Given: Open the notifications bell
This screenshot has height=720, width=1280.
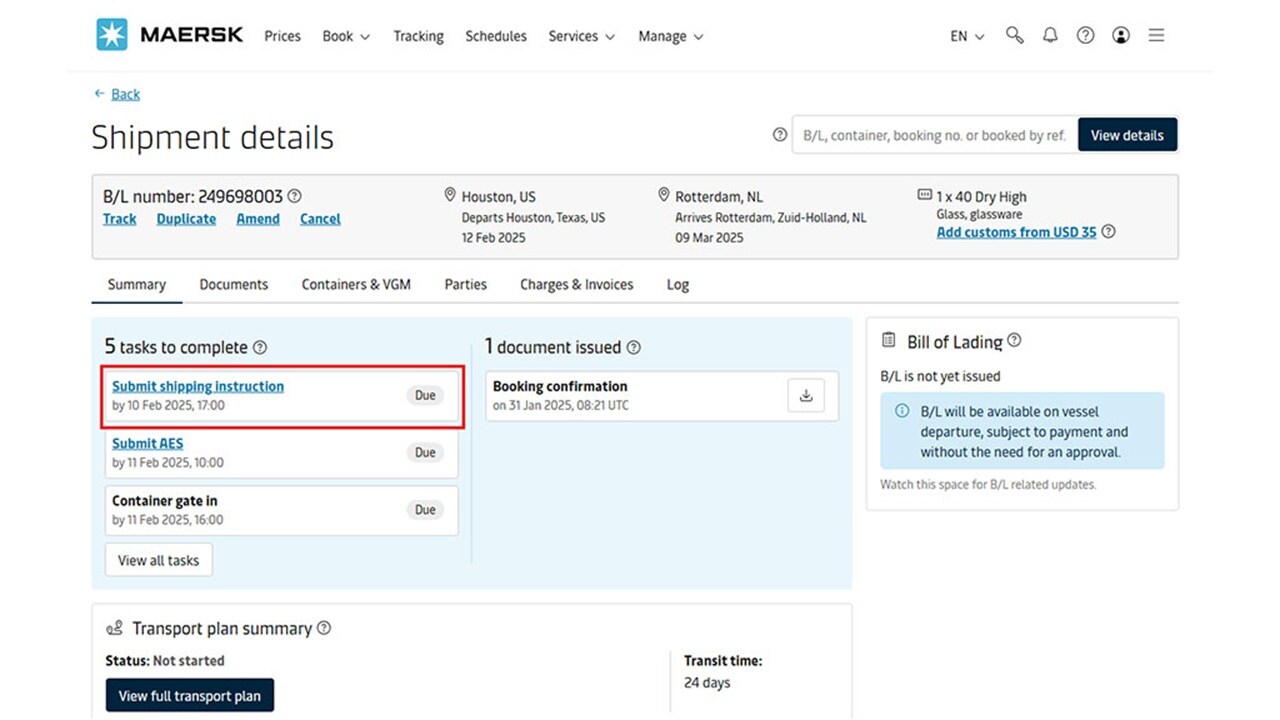Looking at the screenshot, I should click(1050, 35).
